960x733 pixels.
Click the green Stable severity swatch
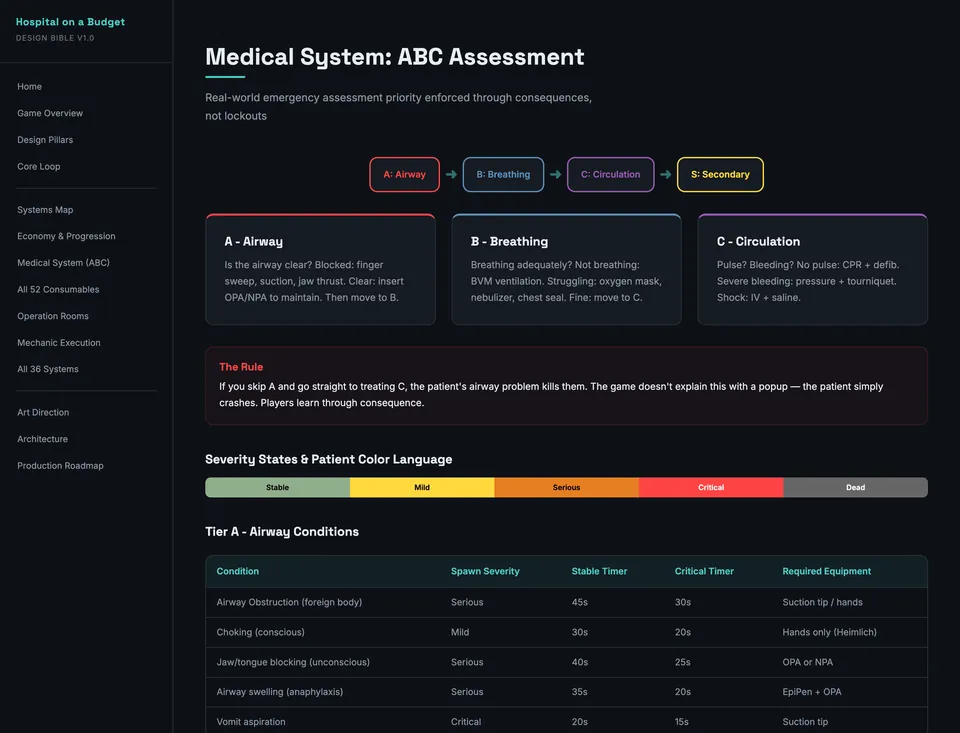click(277, 487)
